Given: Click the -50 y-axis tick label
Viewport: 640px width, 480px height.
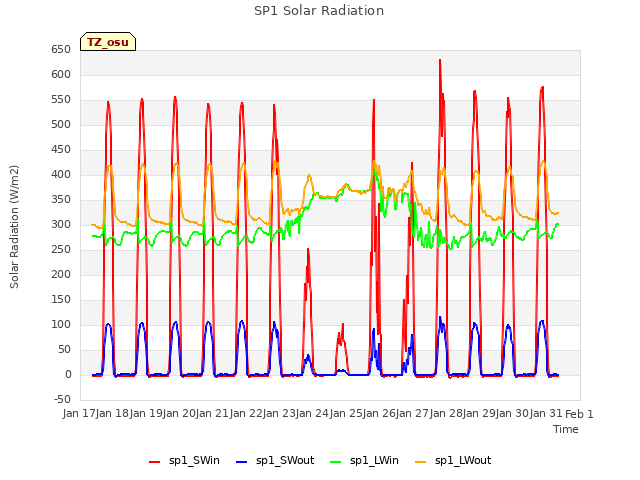Looking at the screenshot, I should click(x=62, y=399).
